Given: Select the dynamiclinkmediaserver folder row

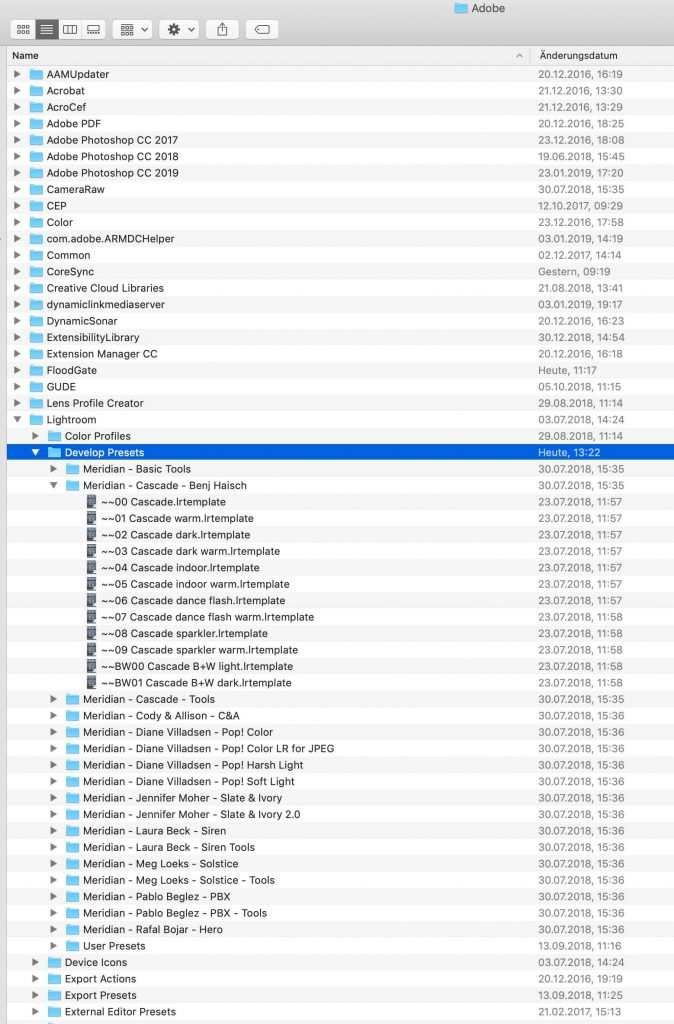Looking at the screenshot, I should [x=340, y=304].
